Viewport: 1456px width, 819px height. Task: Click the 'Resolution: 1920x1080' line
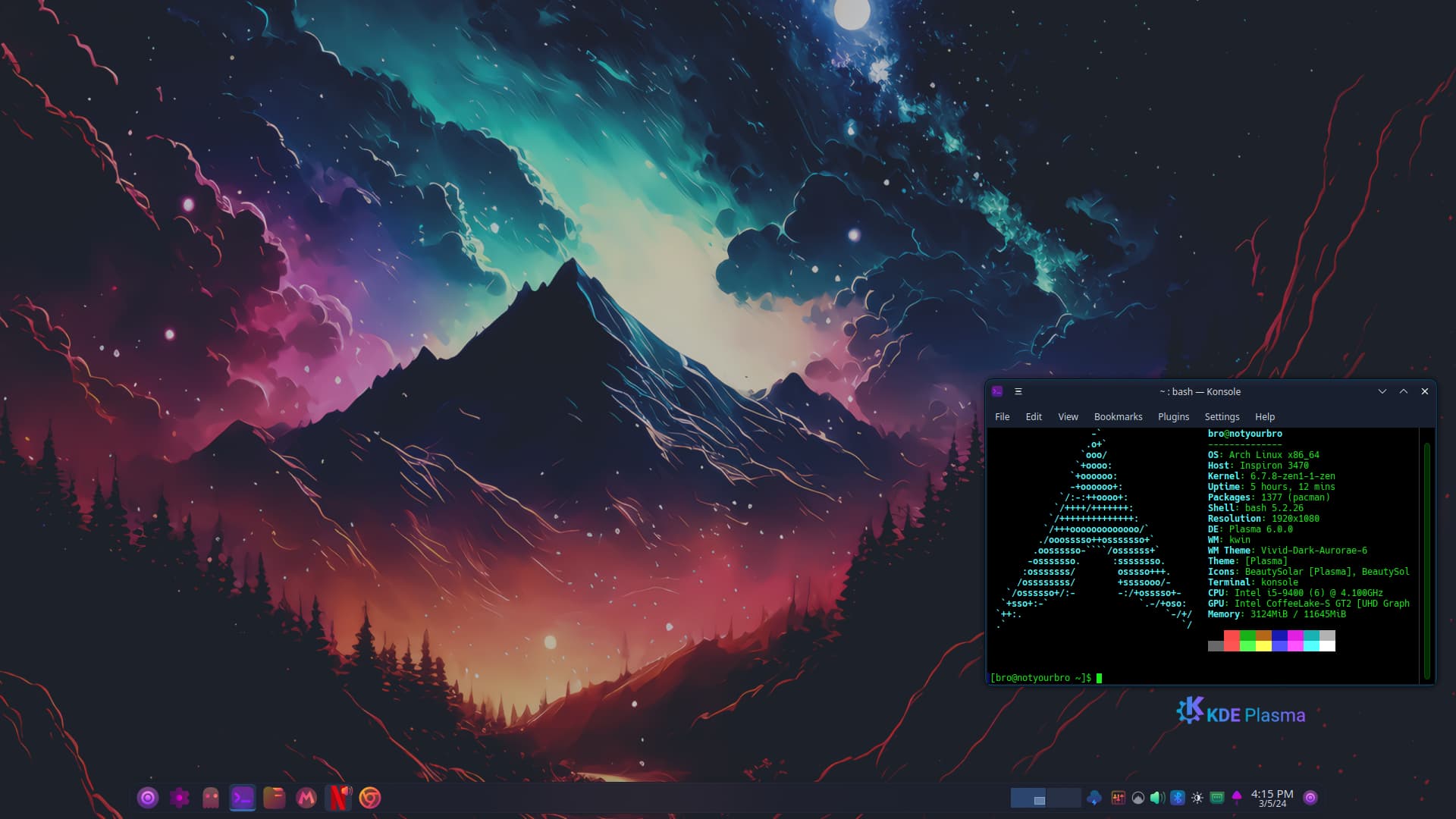click(1263, 519)
